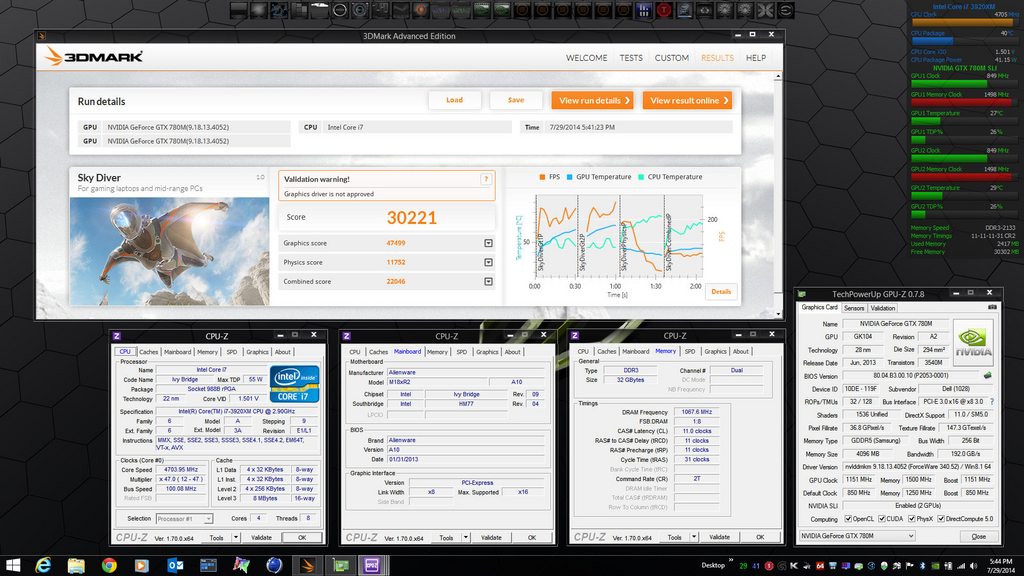The height and width of the screenshot is (576, 1024).
Task: Open Outlook from the taskbar
Action: click(x=175, y=565)
